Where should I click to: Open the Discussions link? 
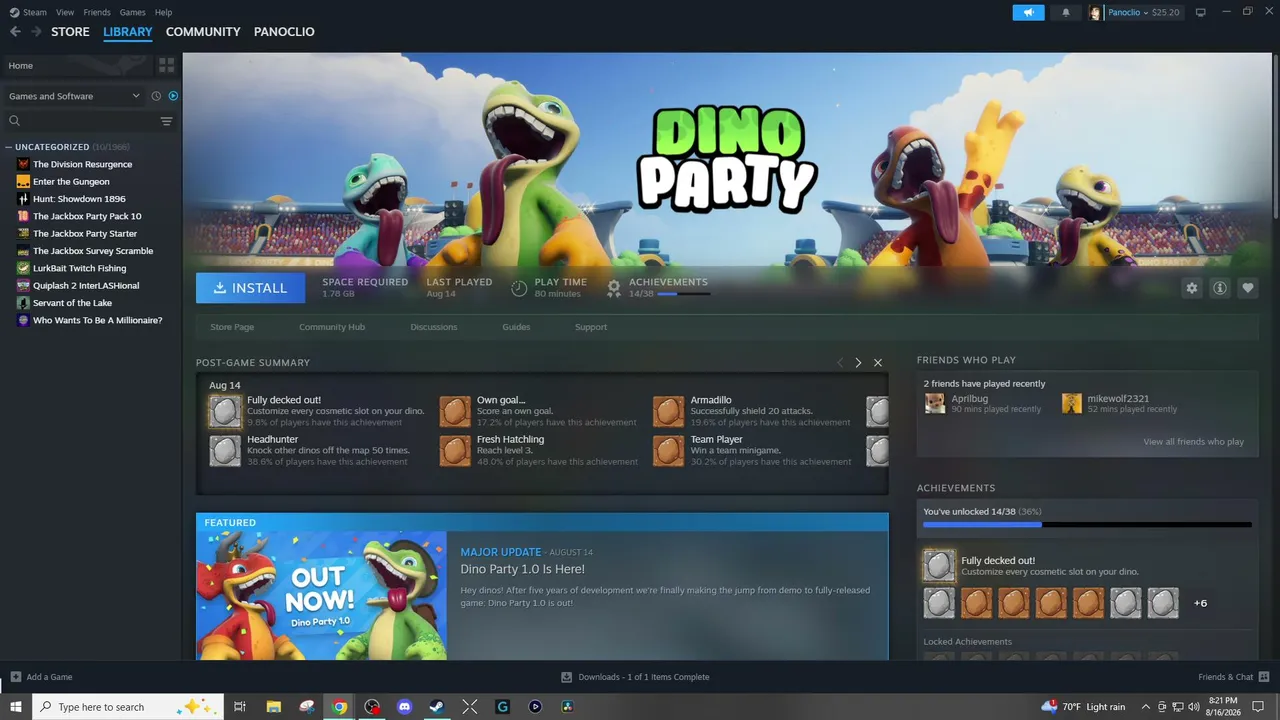coord(434,327)
